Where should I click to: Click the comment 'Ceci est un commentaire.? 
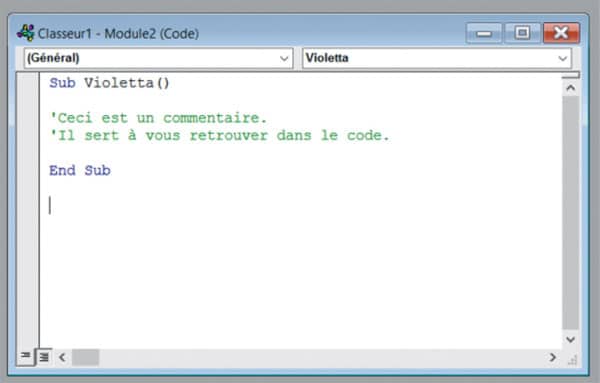[x=158, y=117]
